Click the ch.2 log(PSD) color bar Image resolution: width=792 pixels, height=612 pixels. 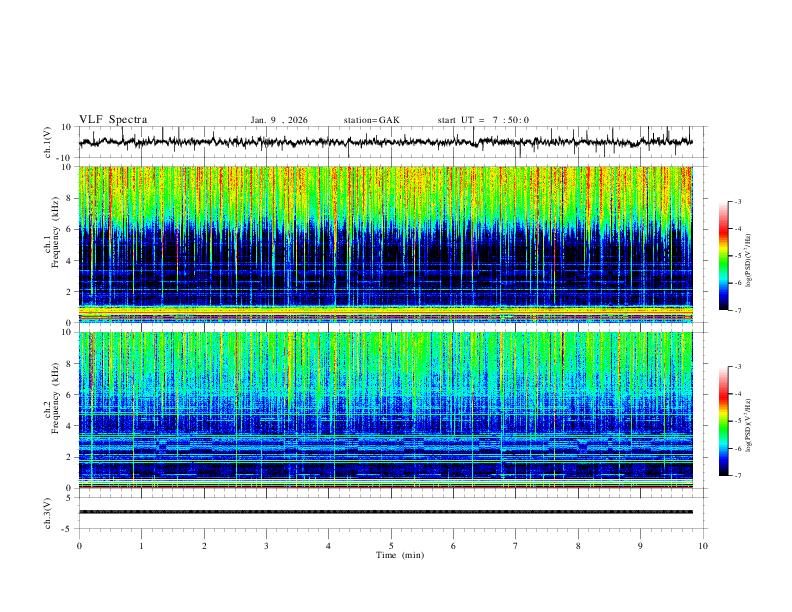(723, 421)
